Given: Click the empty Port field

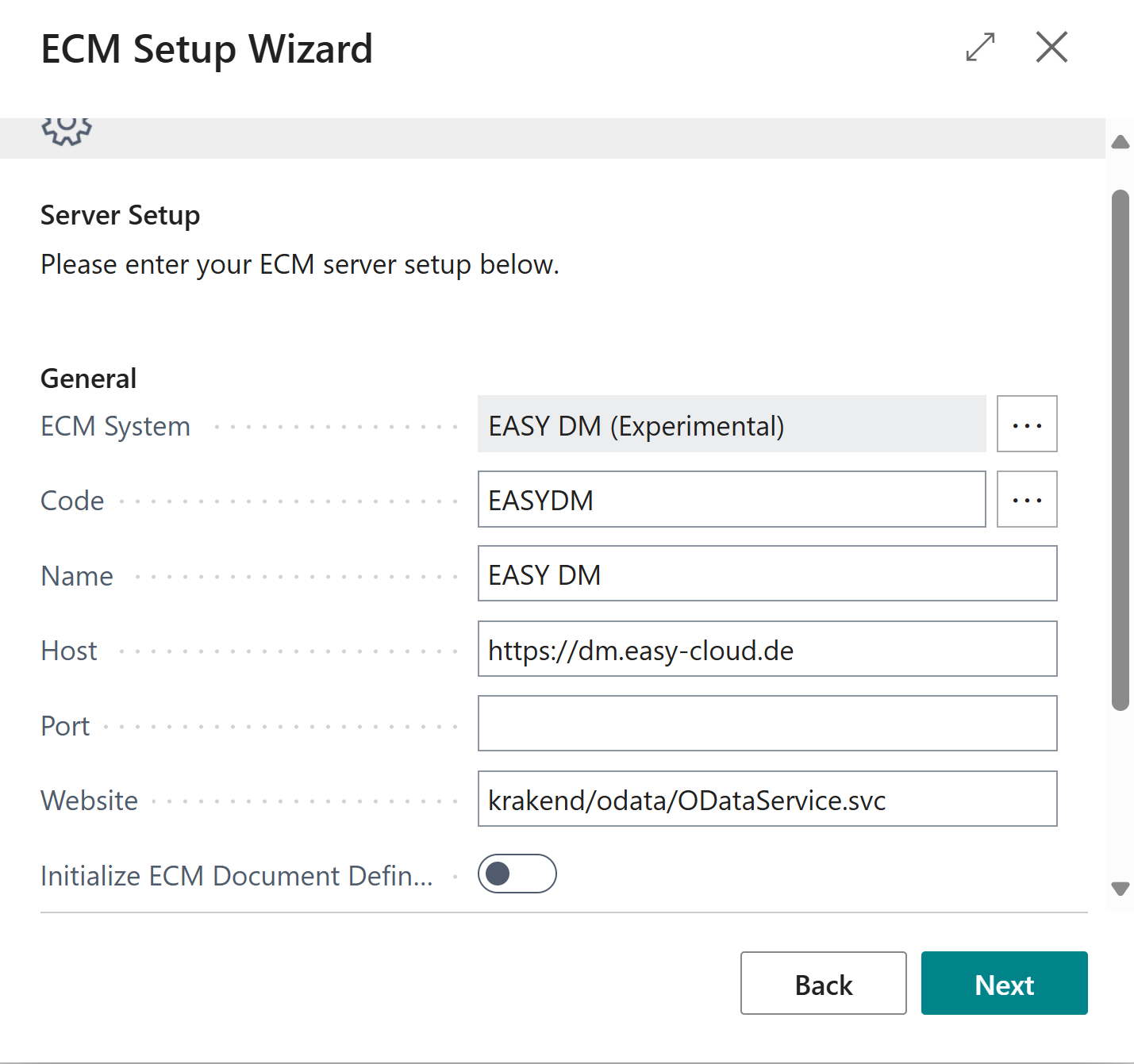Looking at the screenshot, I should 767,724.
